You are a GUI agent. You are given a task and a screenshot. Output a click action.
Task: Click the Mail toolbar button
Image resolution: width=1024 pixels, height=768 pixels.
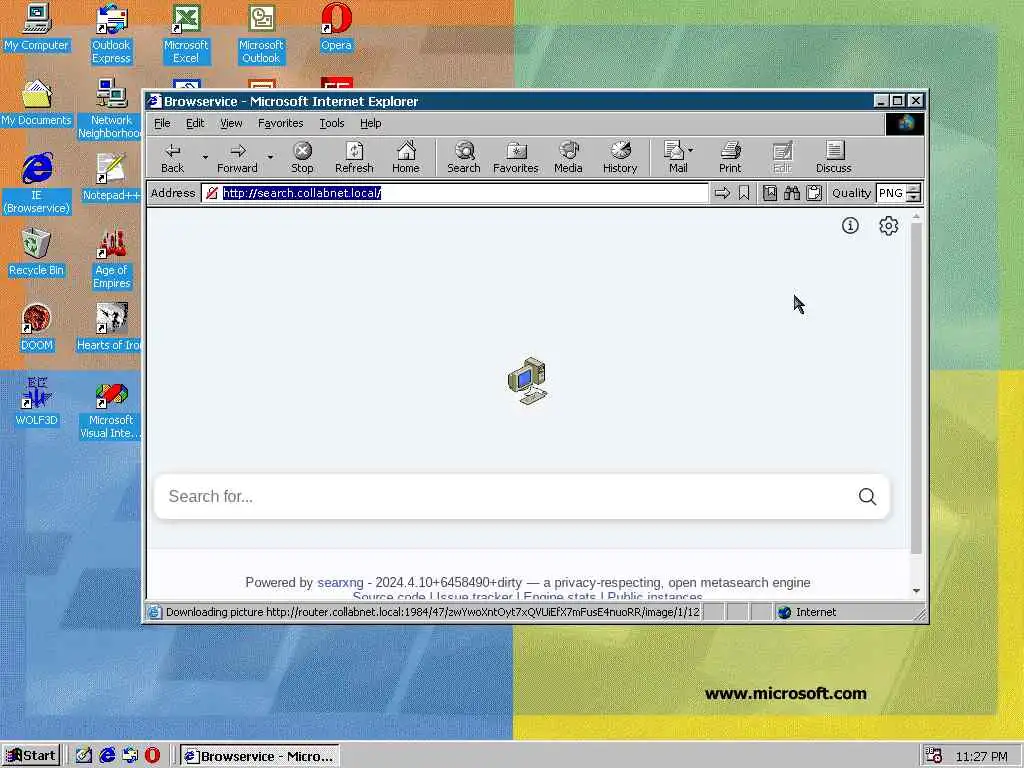coord(675,157)
